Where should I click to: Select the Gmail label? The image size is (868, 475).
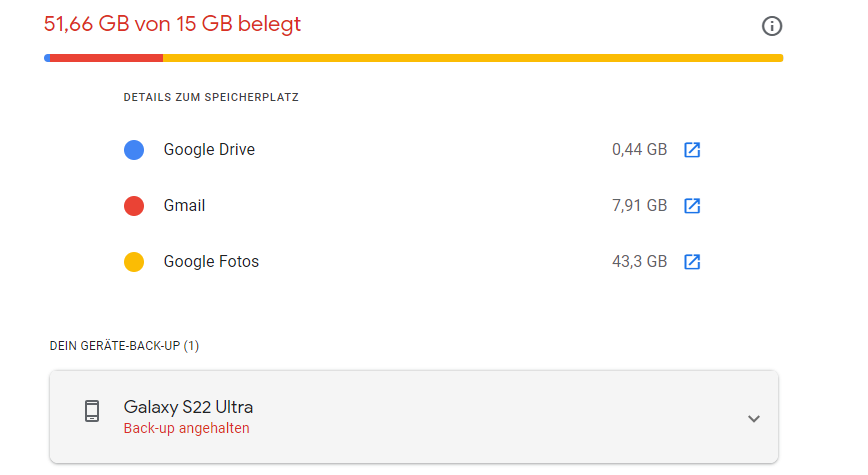click(184, 206)
